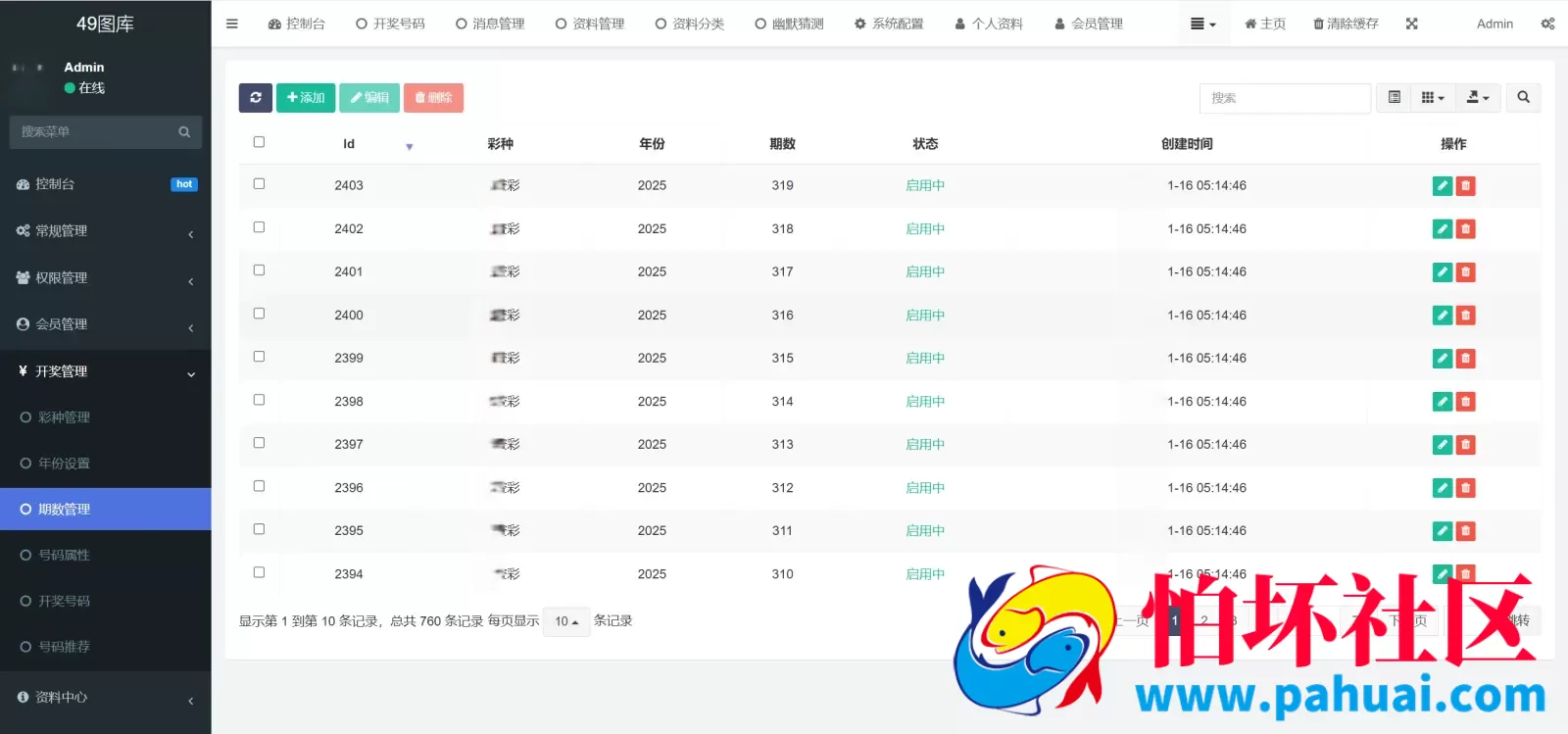Click 清除缓存 in the top bar
The width and height of the screenshot is (1568, 734).
(x=1346, y=24)
